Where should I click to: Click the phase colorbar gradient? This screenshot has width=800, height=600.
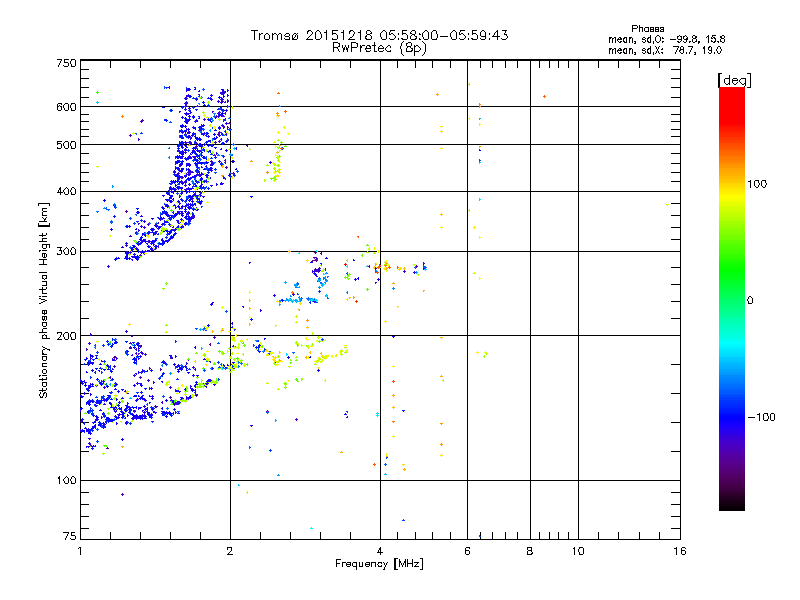732,298
